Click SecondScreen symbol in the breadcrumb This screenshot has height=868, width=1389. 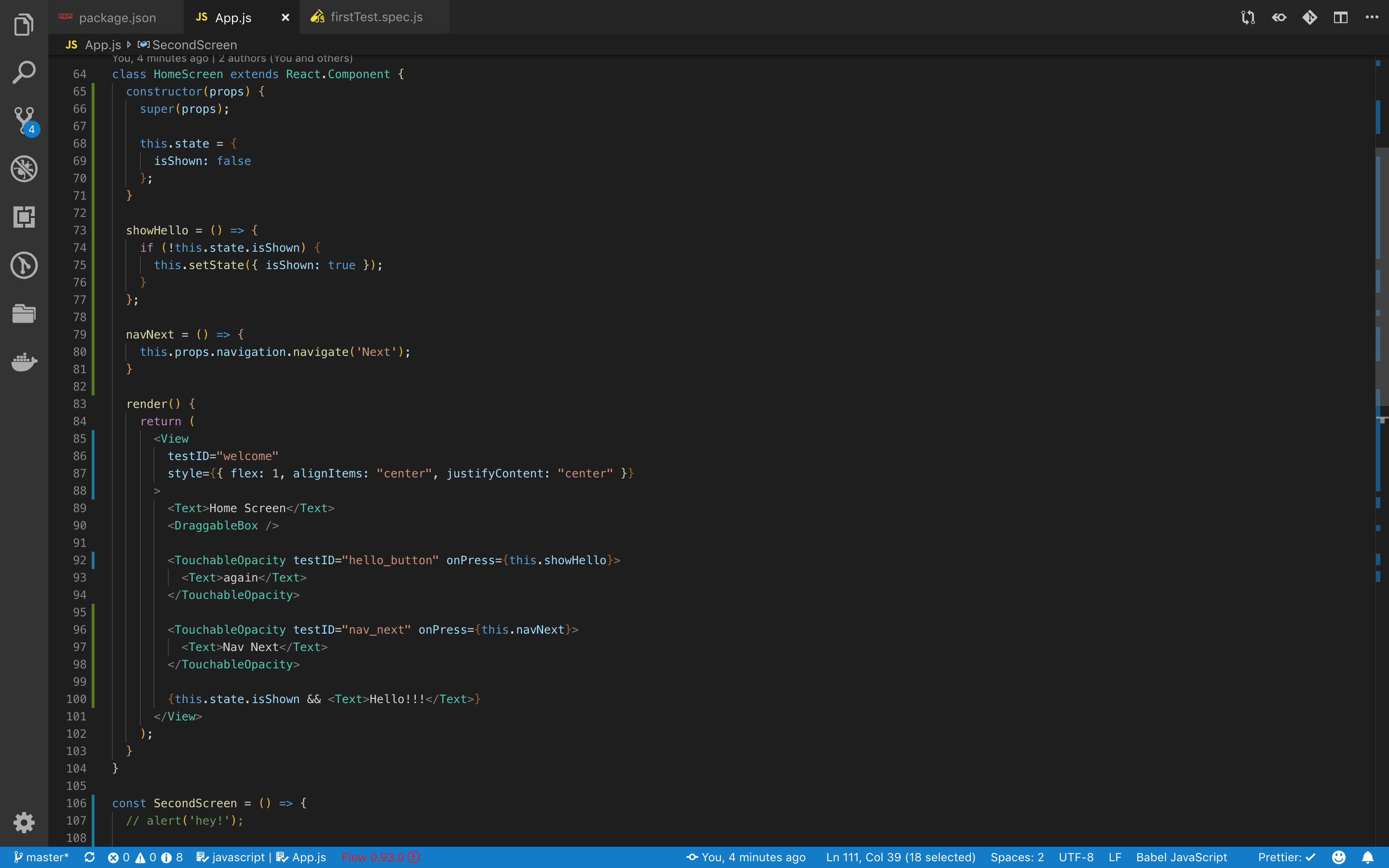tap(194, 45)
